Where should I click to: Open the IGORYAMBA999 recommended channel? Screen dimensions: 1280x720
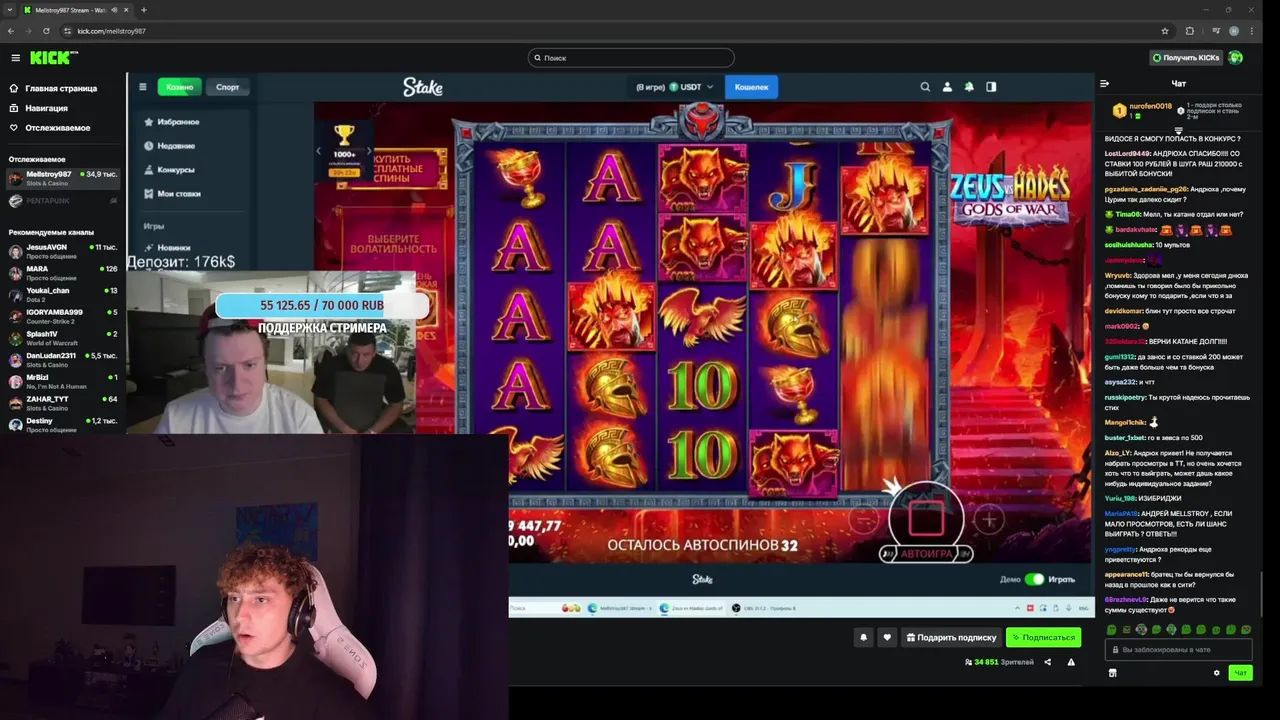click(x=63, y=316)
